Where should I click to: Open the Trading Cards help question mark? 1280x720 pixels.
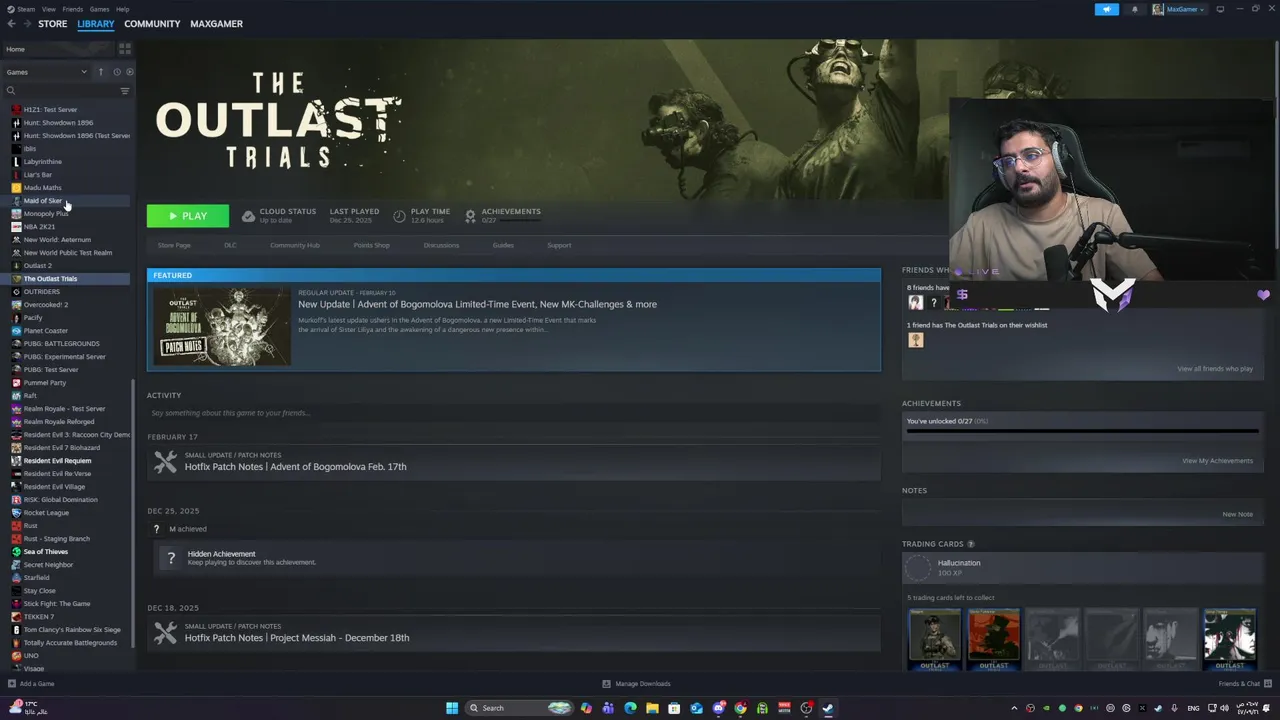(x=970, y=544)
